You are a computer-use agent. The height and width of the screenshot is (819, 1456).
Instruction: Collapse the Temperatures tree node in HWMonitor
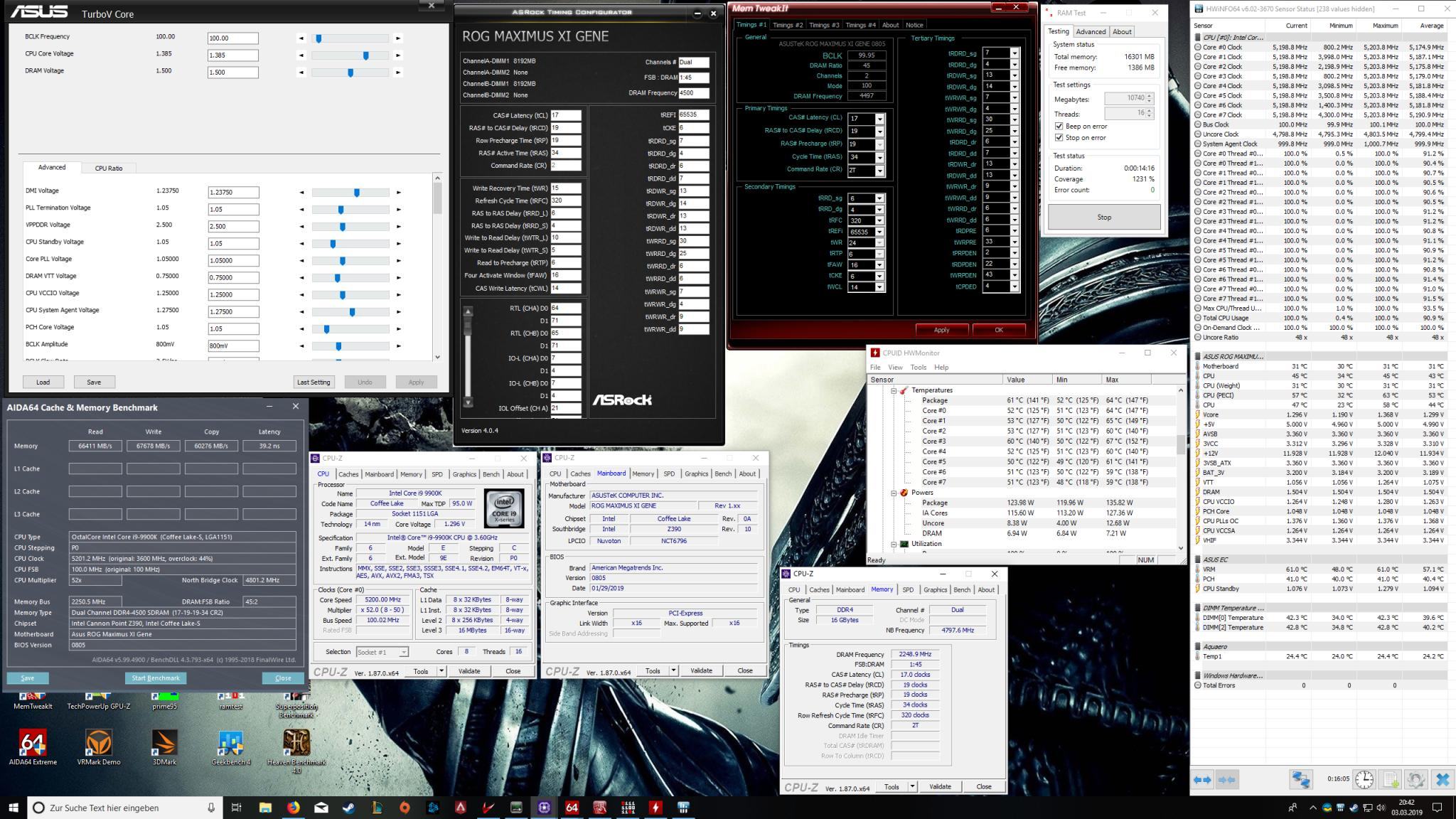pos(894,390)
